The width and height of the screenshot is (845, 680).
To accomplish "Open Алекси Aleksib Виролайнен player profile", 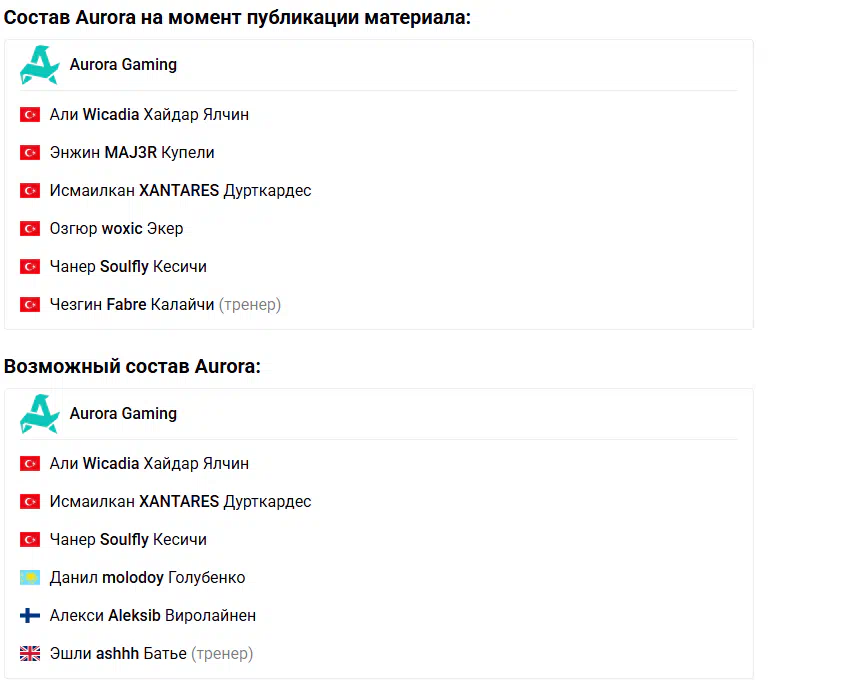I will tap(152, 616).
